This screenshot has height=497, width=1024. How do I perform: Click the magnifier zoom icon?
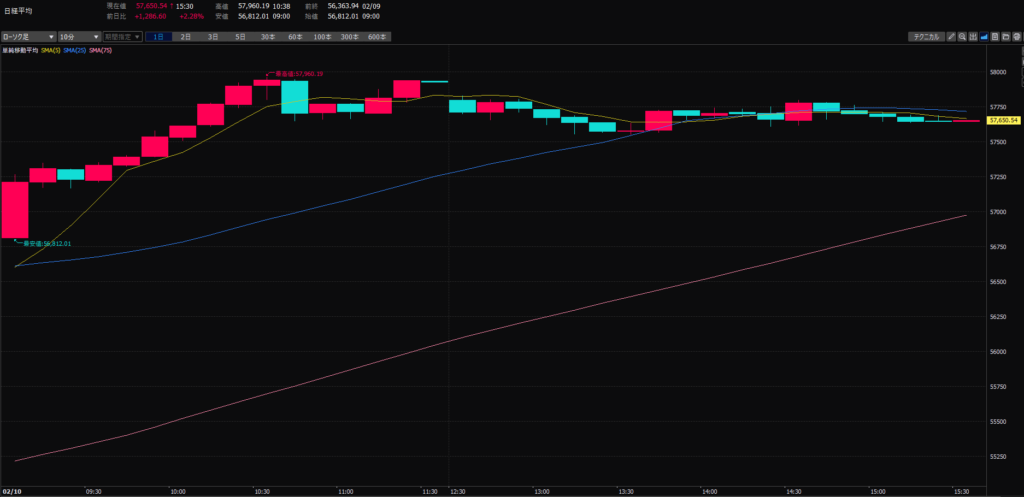point(962,37)
